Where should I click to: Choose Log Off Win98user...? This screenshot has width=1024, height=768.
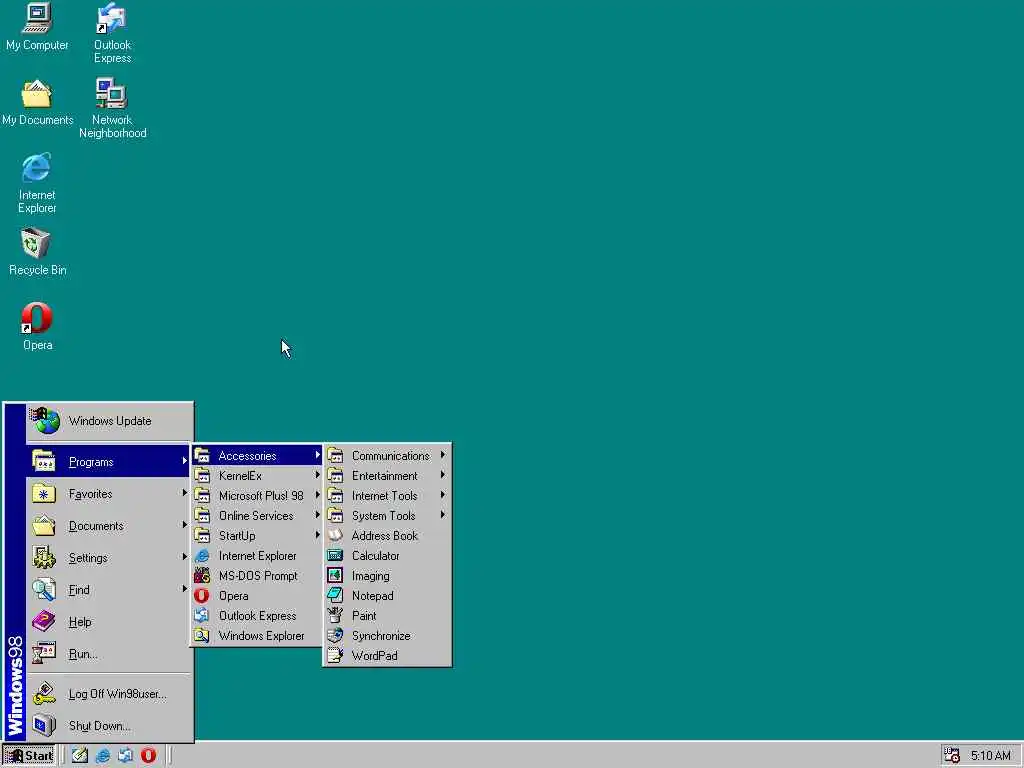pyautogui.click(x=108, y=694)
